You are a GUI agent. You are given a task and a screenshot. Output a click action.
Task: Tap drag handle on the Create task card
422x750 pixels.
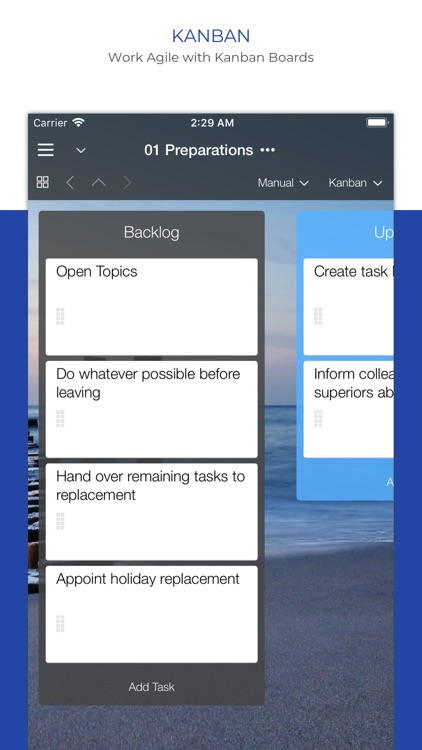[318, 316]
